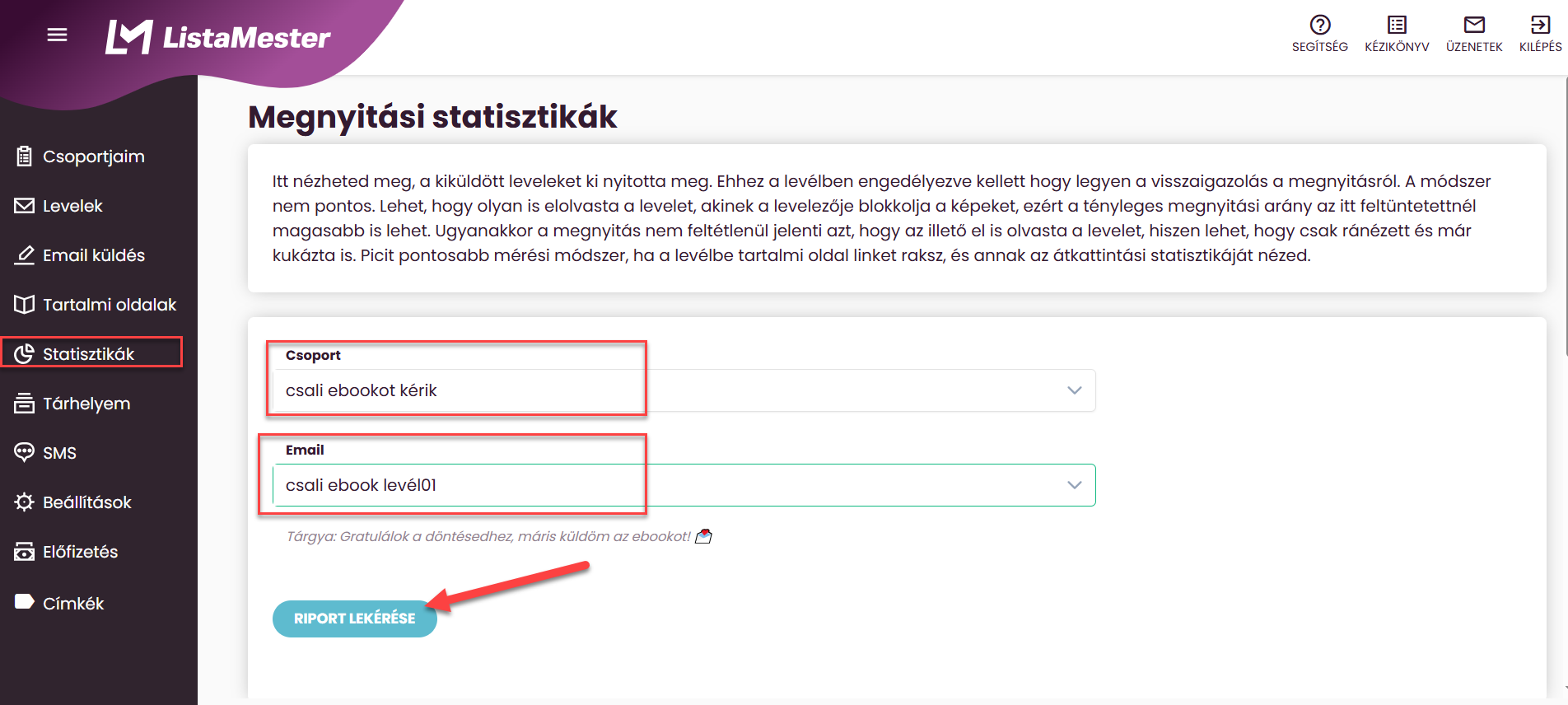Open Statisztikák menu item

point(88,354)
